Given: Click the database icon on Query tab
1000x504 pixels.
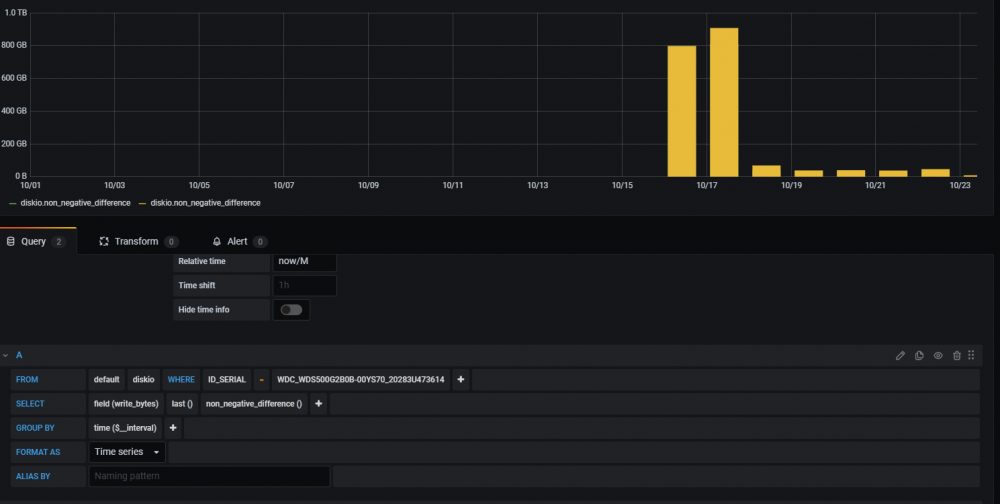Looking at the screenshot, I should [10, 241].
